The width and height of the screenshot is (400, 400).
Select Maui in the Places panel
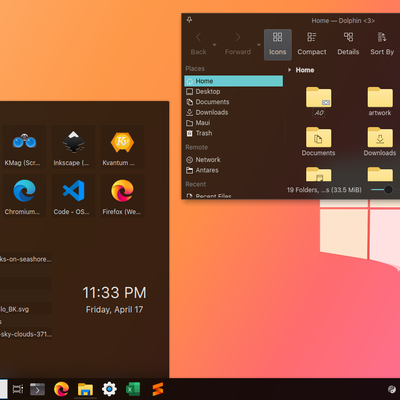(x=233, y=123)
